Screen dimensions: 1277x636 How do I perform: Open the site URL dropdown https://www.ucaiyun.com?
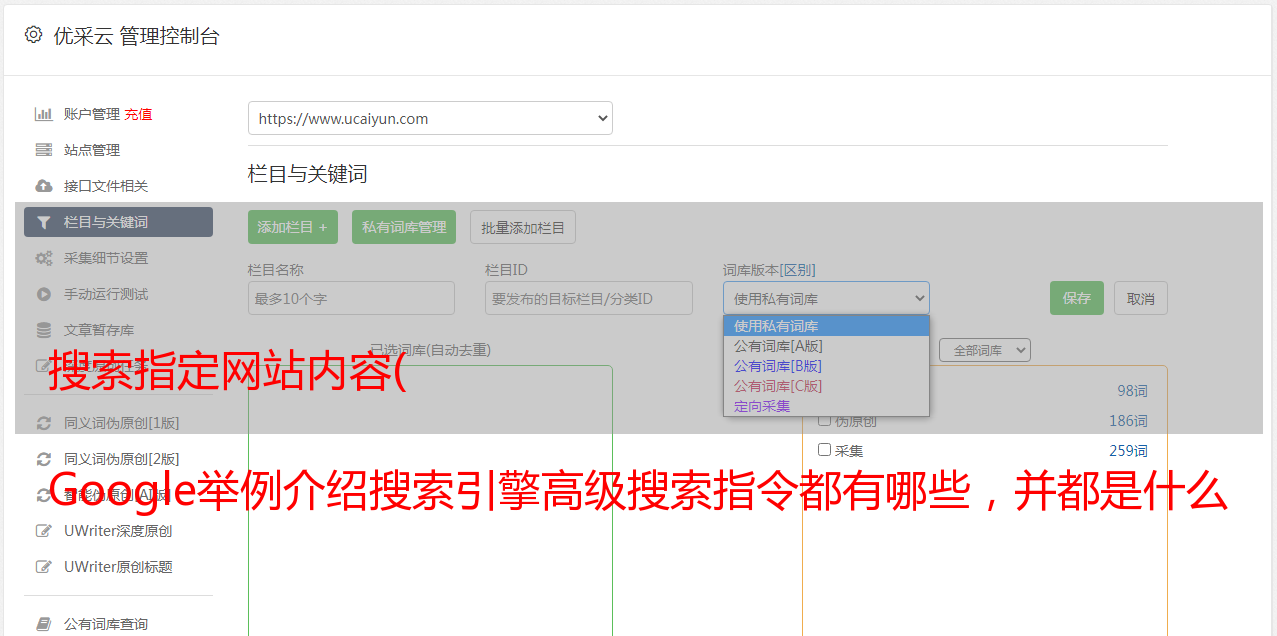430,118
